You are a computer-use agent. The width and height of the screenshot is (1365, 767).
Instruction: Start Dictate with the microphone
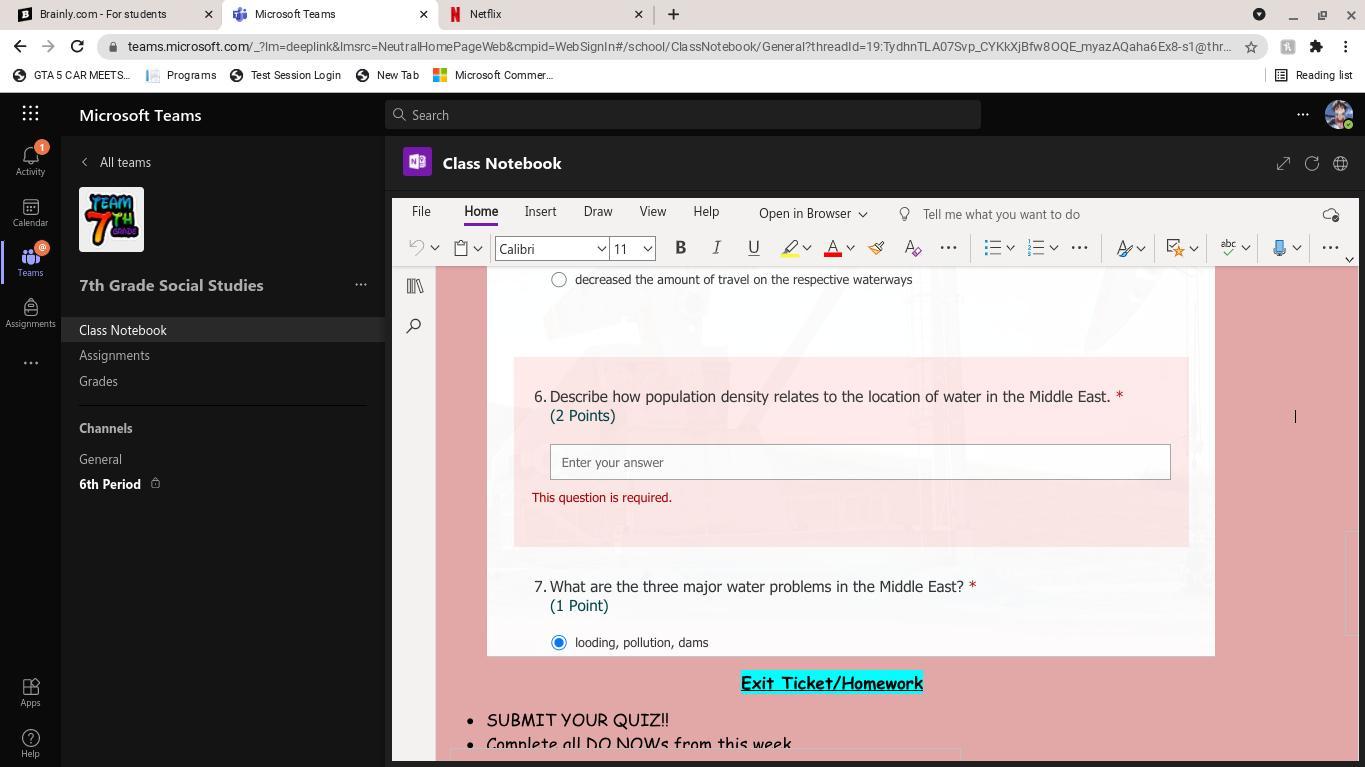pos(1279,248)
